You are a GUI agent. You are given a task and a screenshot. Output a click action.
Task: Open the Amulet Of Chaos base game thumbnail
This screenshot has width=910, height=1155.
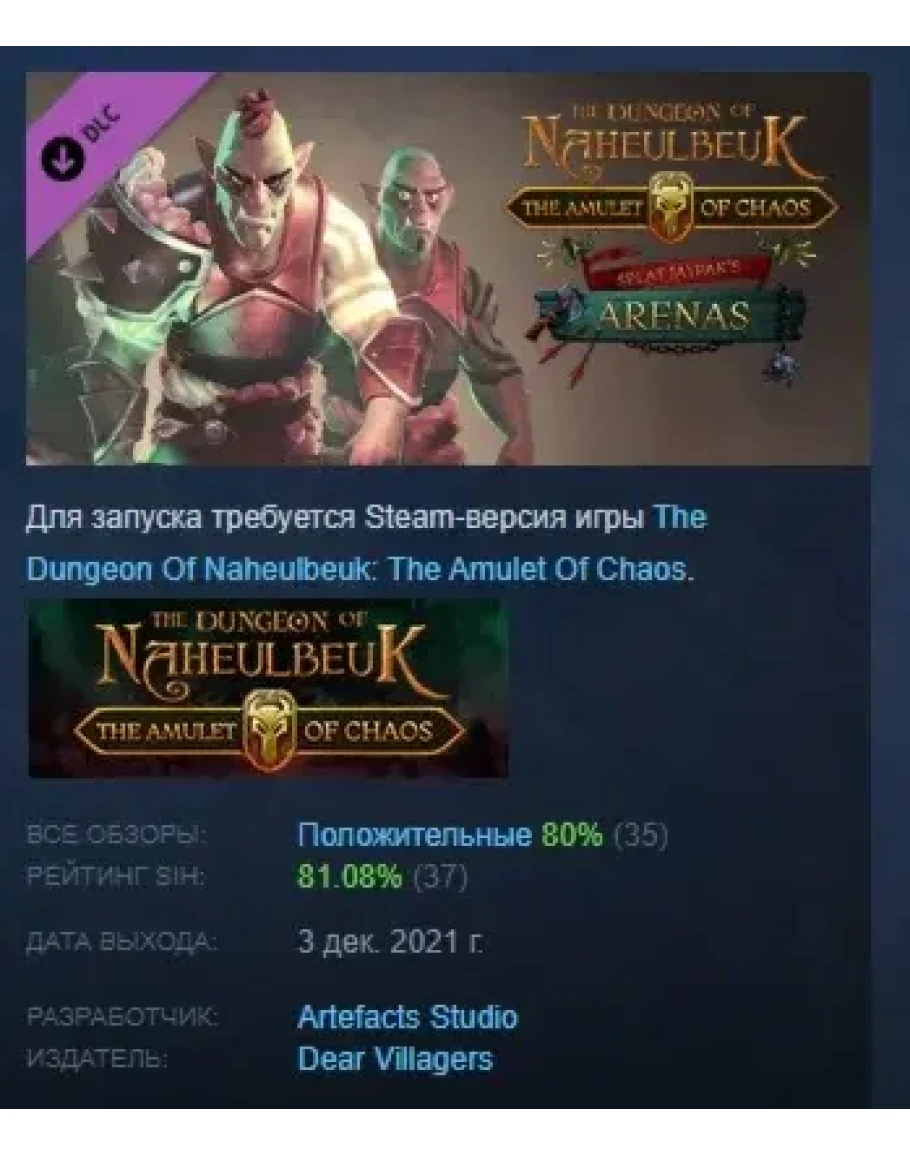pos(268,688)
